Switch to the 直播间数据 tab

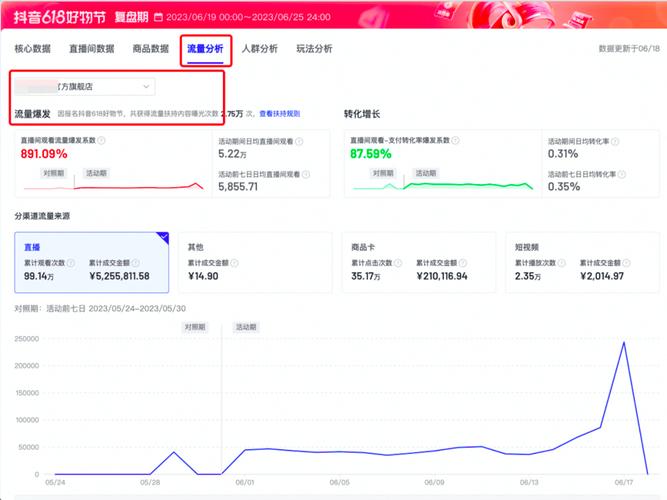coord(92,49)
